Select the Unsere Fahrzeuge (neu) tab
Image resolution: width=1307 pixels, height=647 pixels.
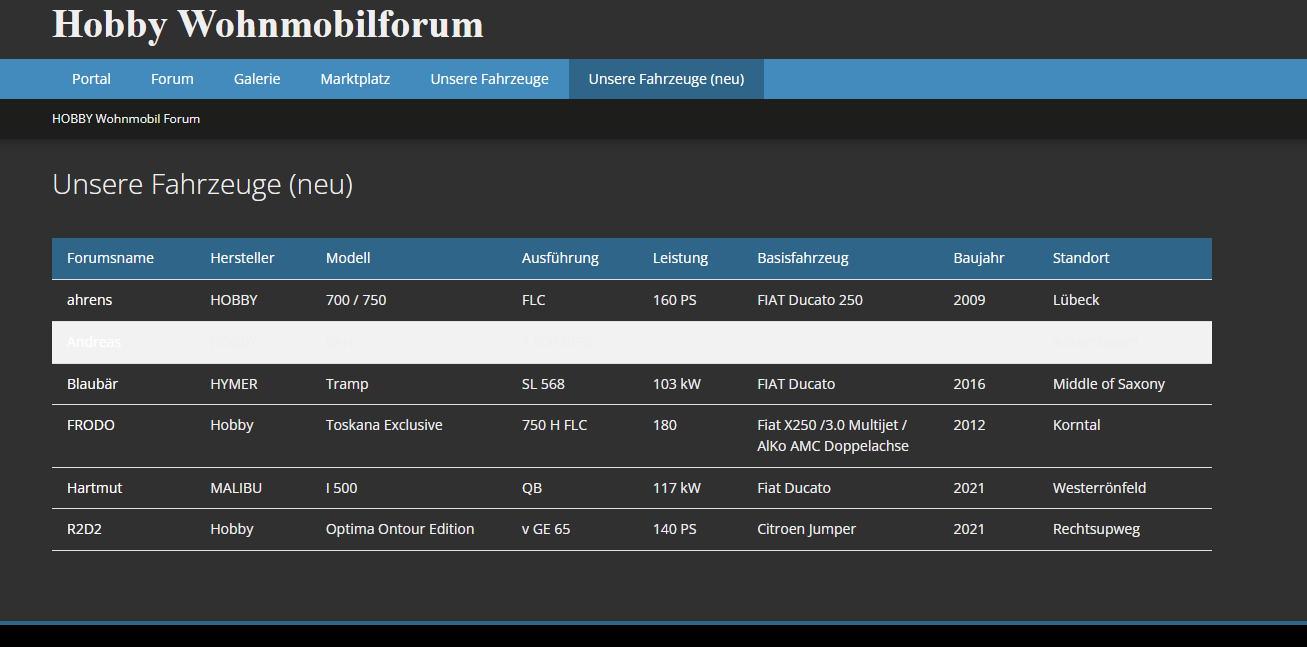[666, 79]
